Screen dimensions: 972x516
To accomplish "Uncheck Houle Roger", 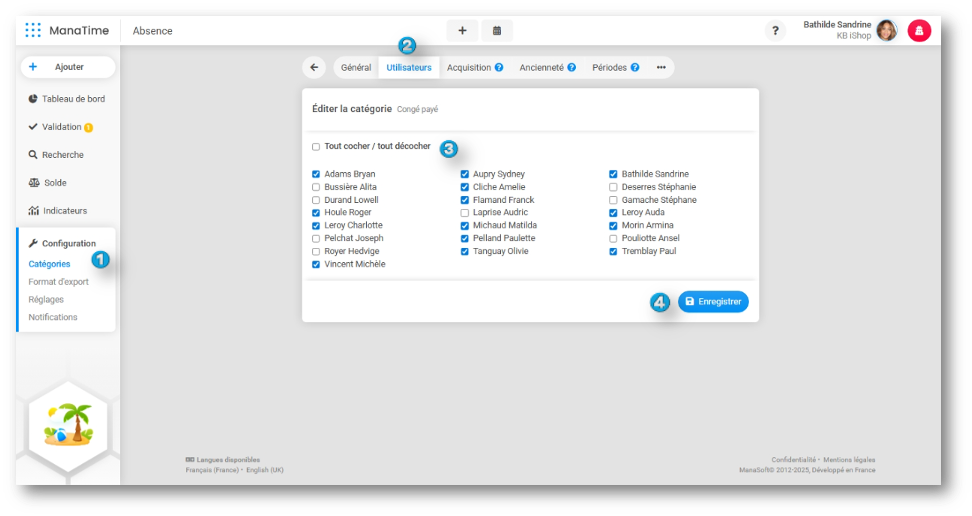I will tap(316, 213).
